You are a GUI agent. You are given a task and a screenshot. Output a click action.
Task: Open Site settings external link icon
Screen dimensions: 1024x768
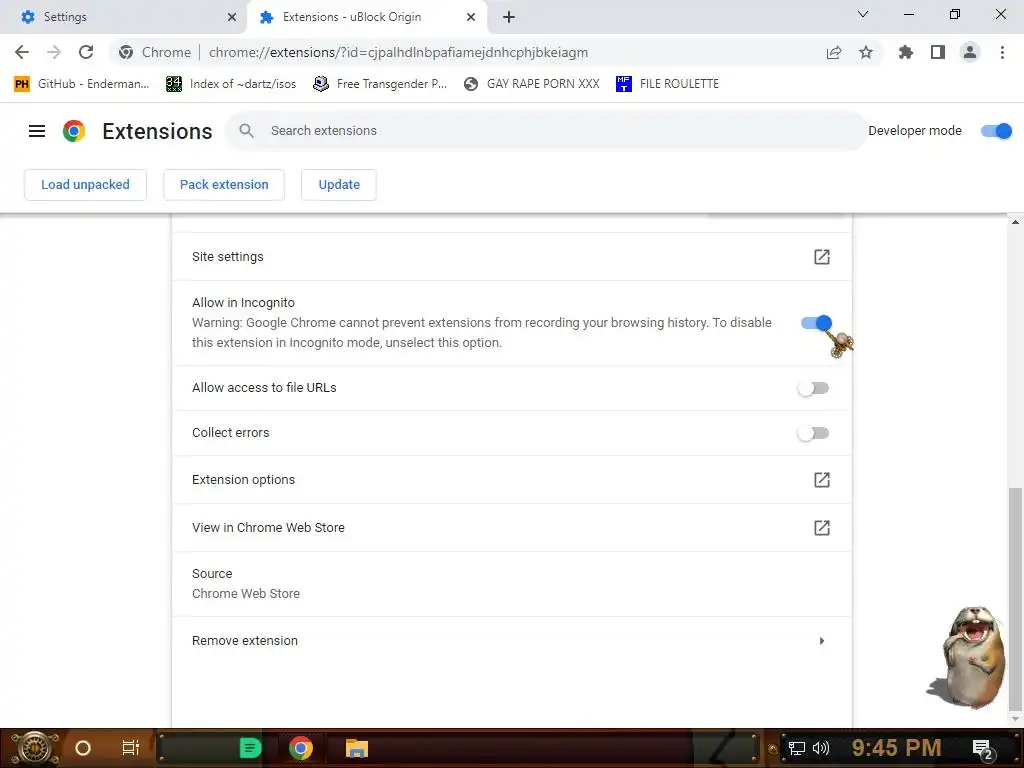pyautogui.click(x=822, y=257)
